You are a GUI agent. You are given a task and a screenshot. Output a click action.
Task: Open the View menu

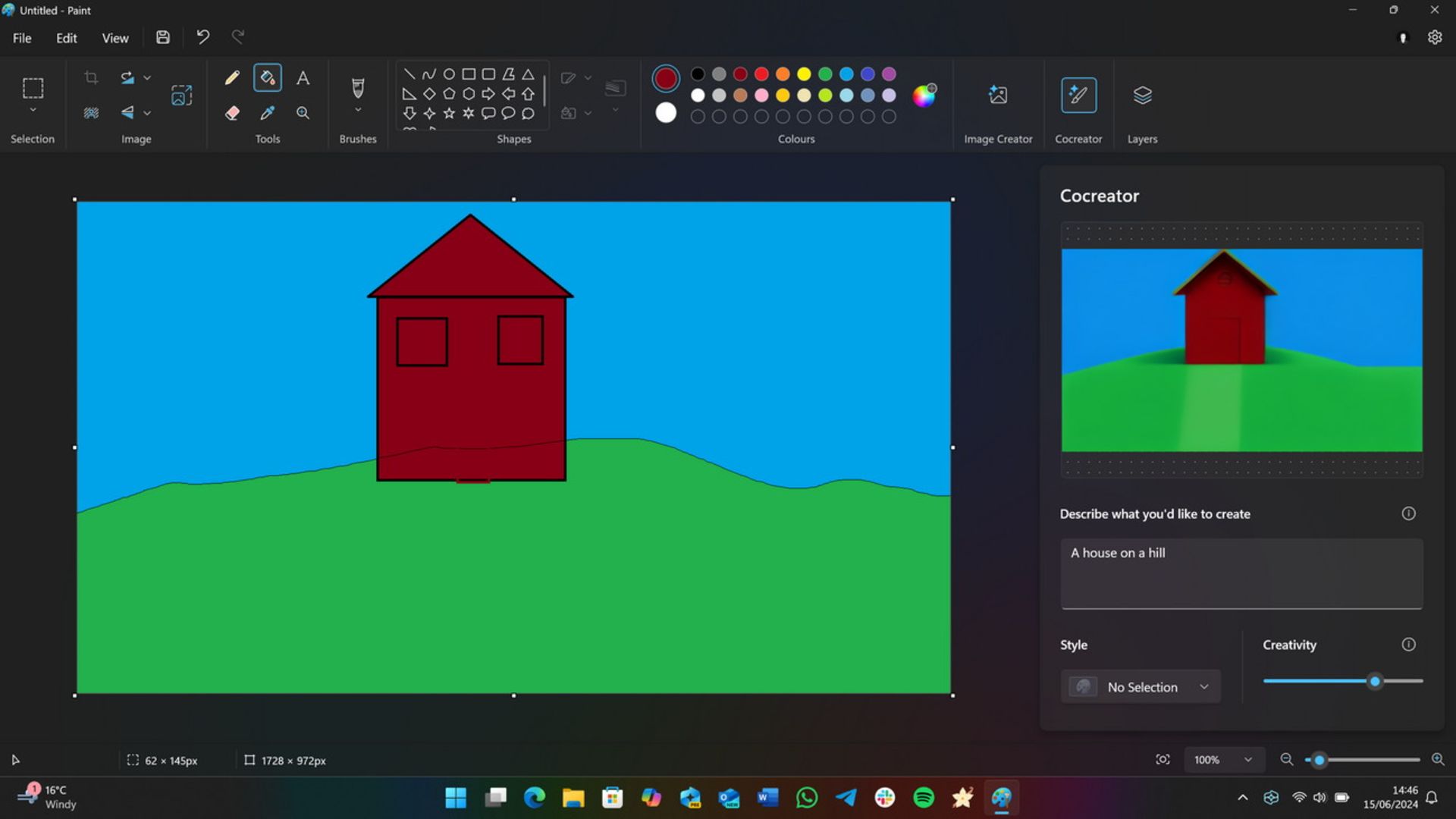pos(115,38)
